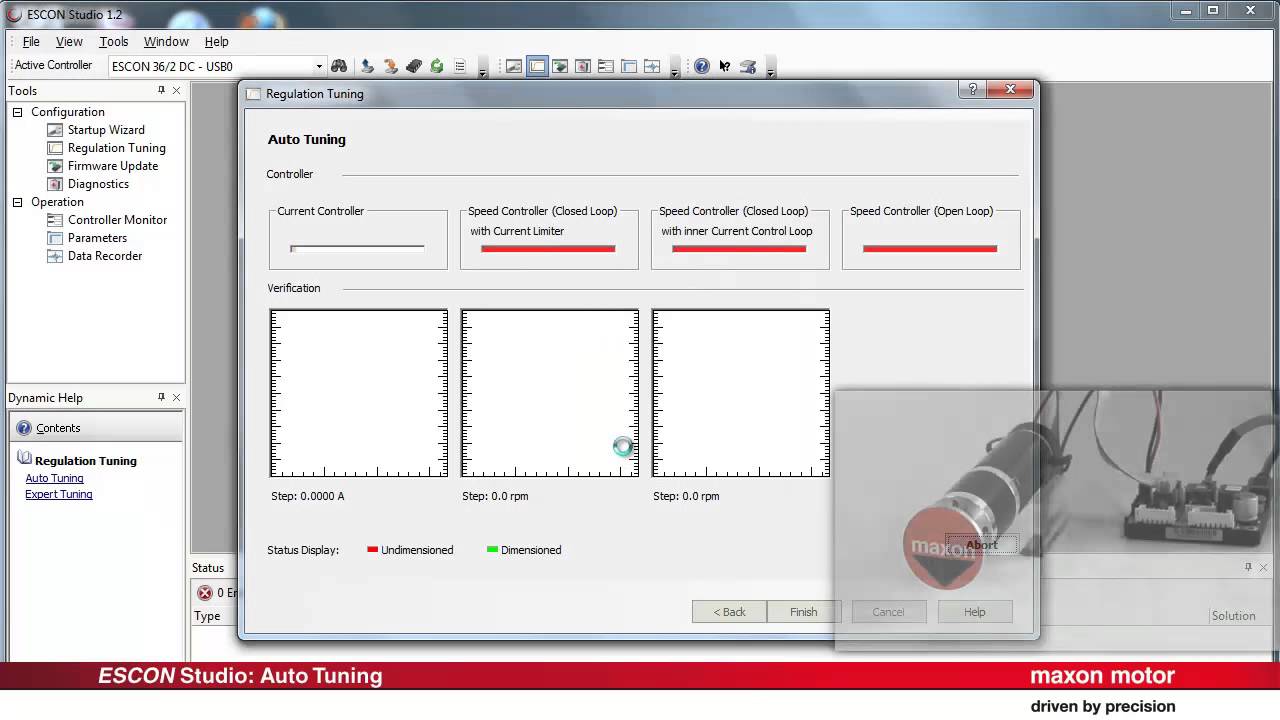The image size is (1280, 720).
Task: Click the What's This cursor help icon
Action: click(x=725, y=66)
